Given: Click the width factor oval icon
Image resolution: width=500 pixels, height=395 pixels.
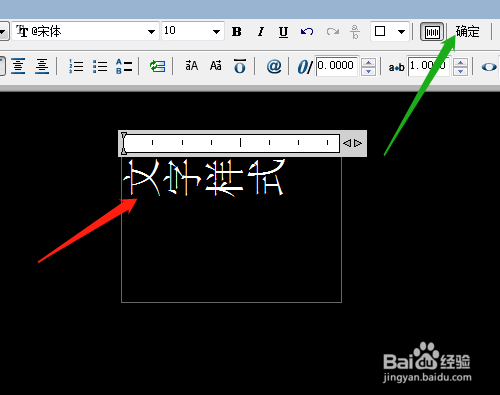Looking at the screenshot, I should pyautogui.click(x=489, y=67).
